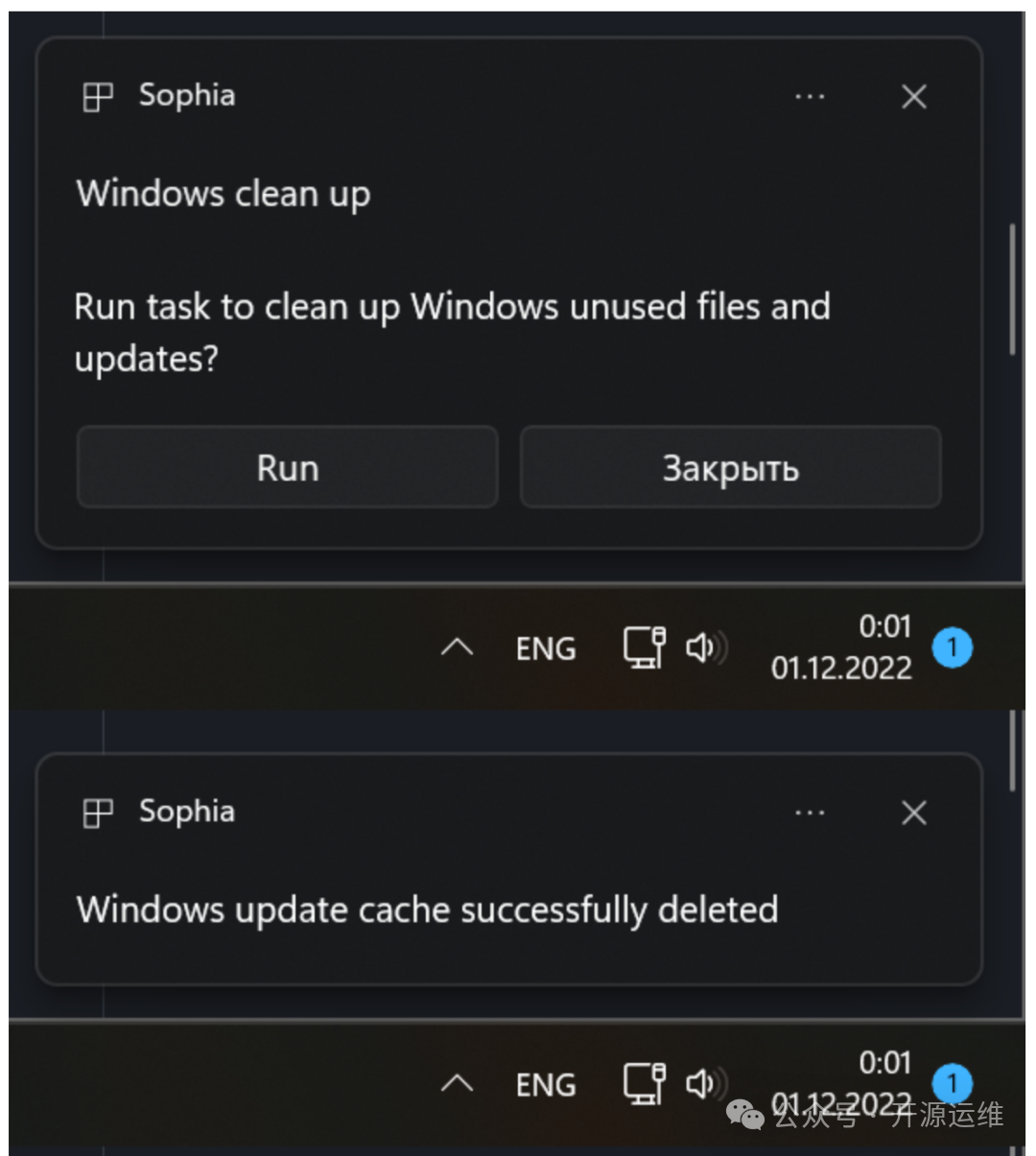
Task: Click the Закрыть button
Action: 730,468
